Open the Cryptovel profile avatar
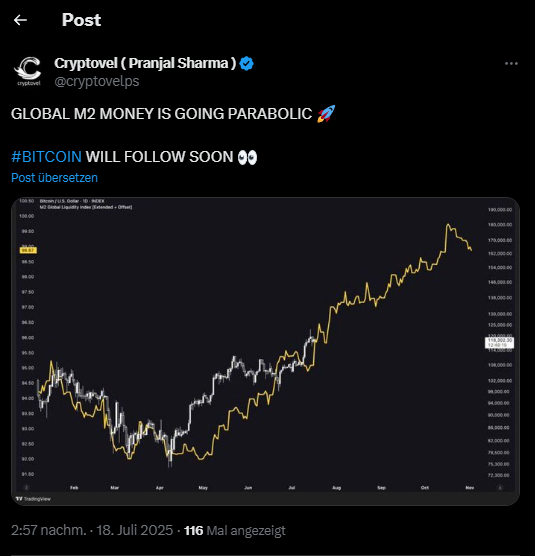The image size is (535, 556). point(28,71)
